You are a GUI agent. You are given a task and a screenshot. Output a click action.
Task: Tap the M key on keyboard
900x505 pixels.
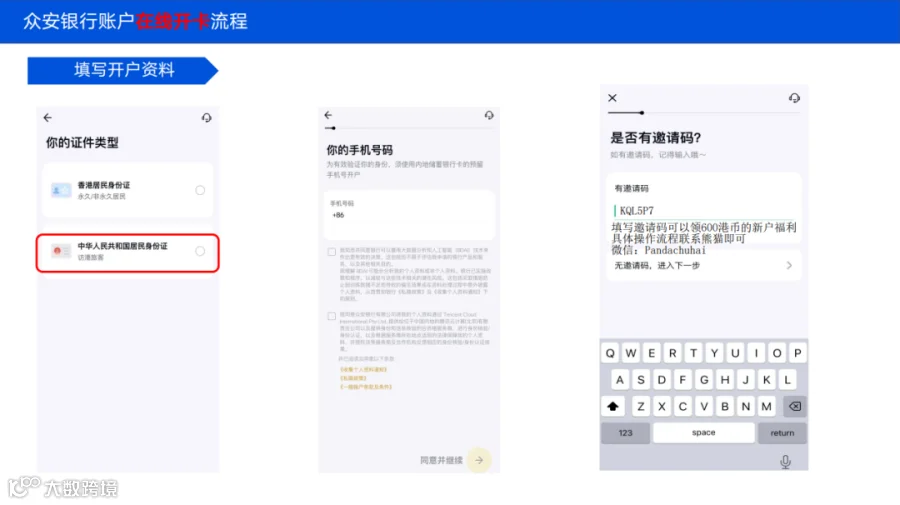tap(766, 406)
